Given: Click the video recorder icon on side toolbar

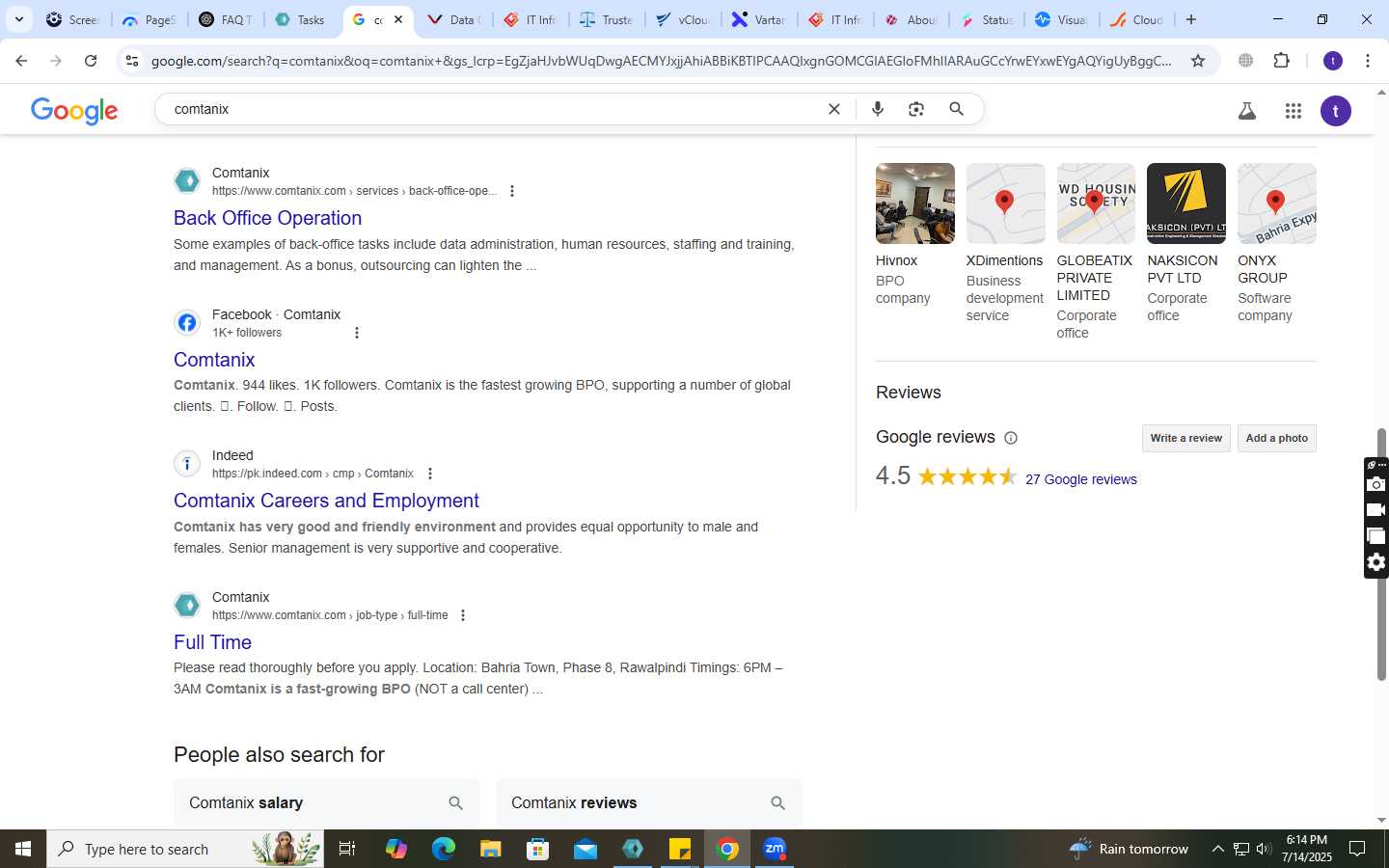Looking at the screenshot, I should tap(1376, 510).
